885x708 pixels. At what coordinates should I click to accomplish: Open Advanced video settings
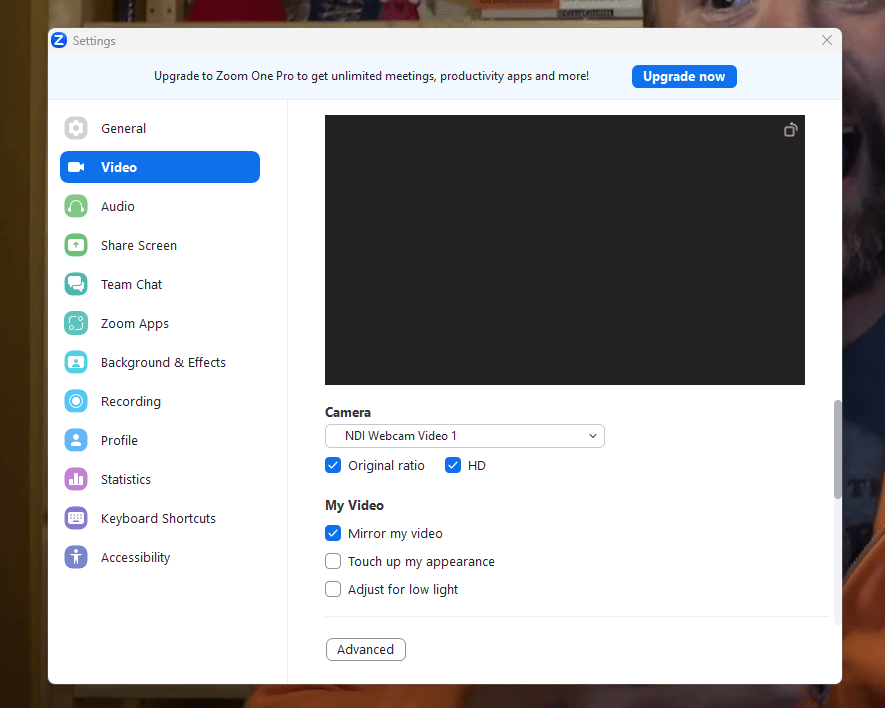[366, 649]
